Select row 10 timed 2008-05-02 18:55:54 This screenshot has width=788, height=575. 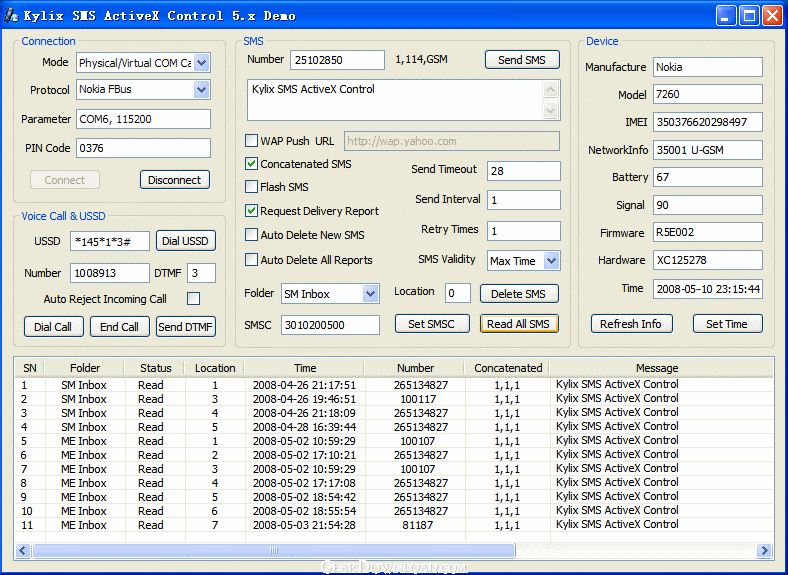click(394, 511)
